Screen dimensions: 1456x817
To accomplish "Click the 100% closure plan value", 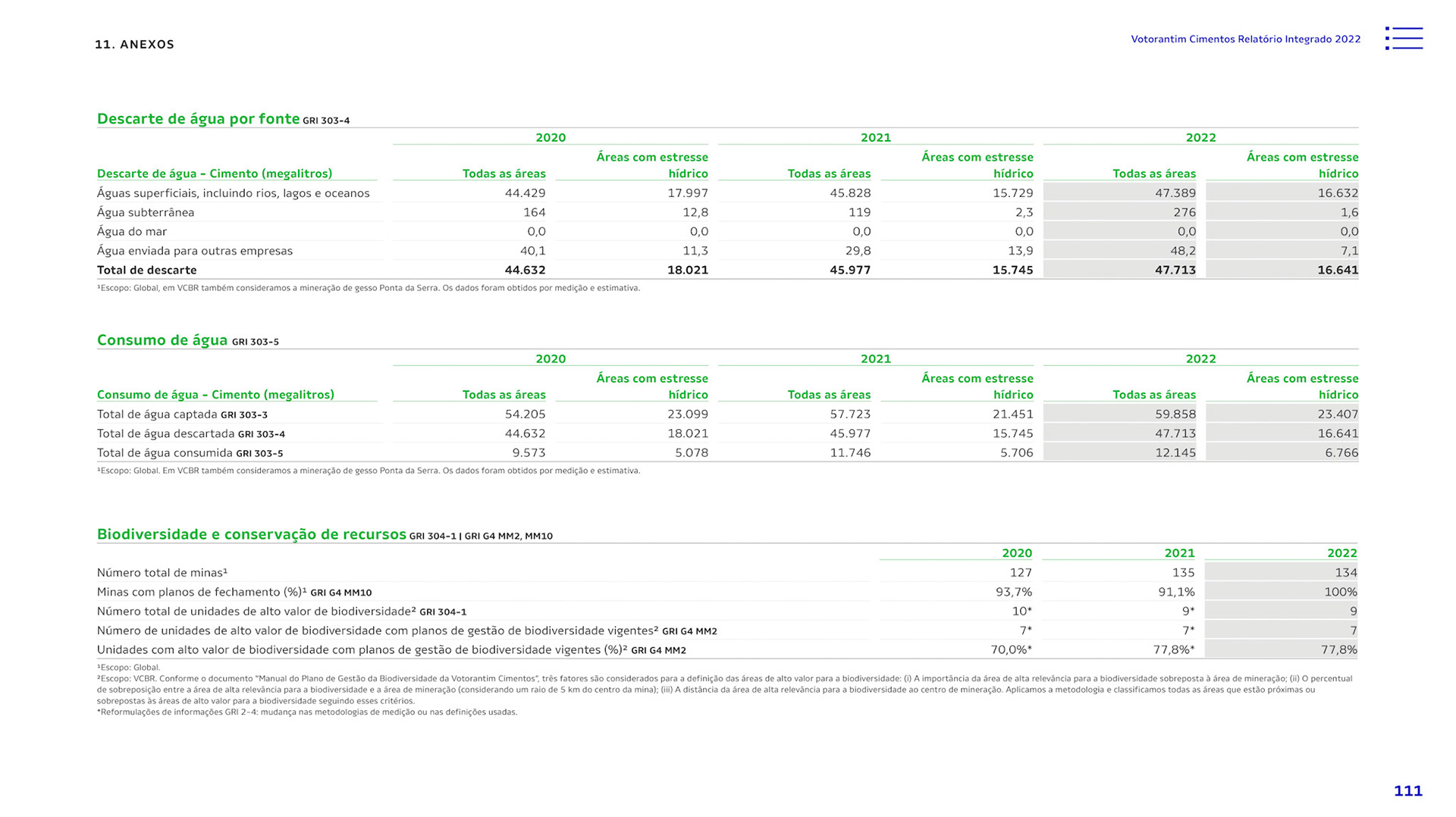I will [x=1341, y=592].
